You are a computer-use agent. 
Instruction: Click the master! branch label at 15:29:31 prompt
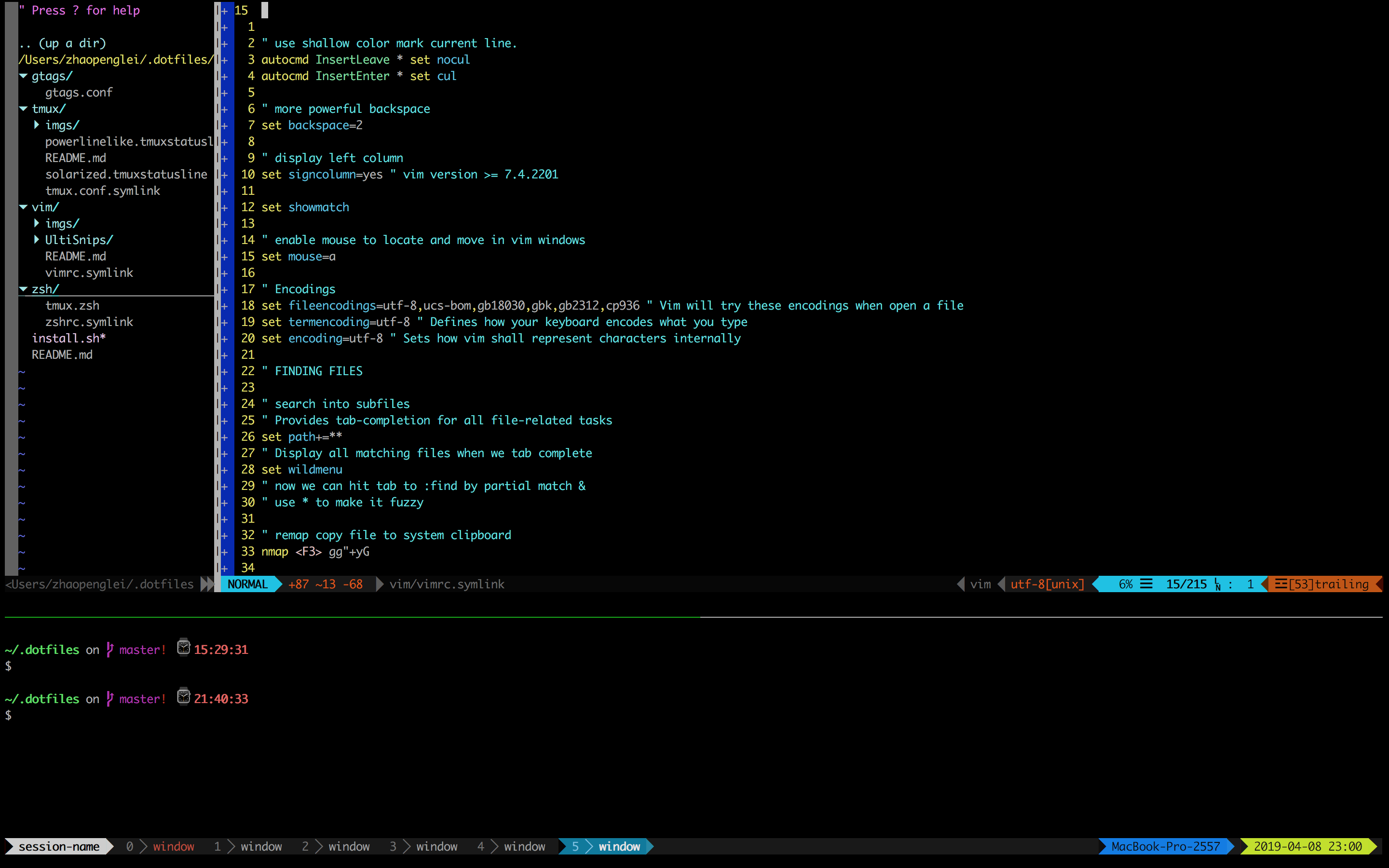click(x=142, y=650)
